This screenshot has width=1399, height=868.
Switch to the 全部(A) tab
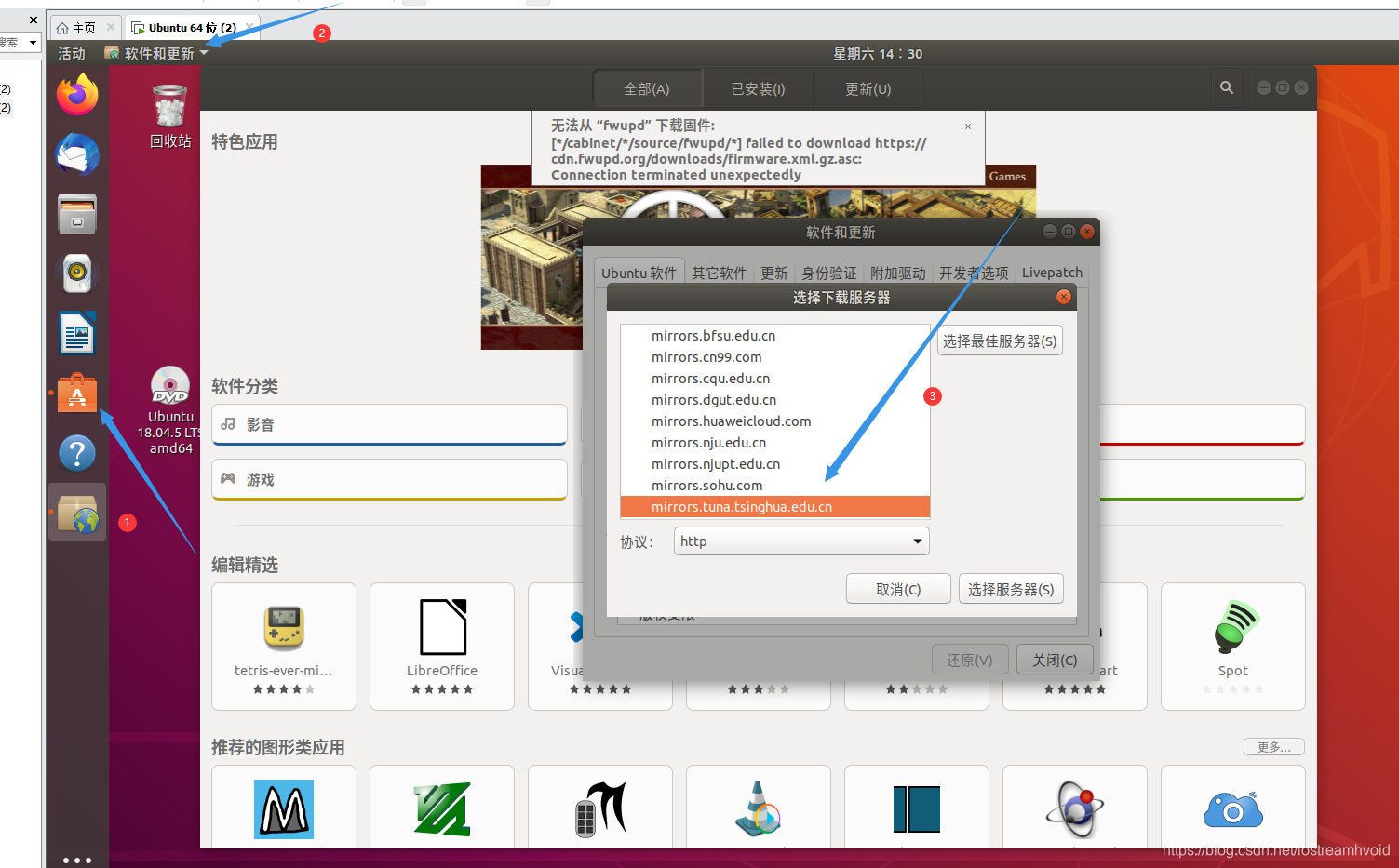click(647, 89)
